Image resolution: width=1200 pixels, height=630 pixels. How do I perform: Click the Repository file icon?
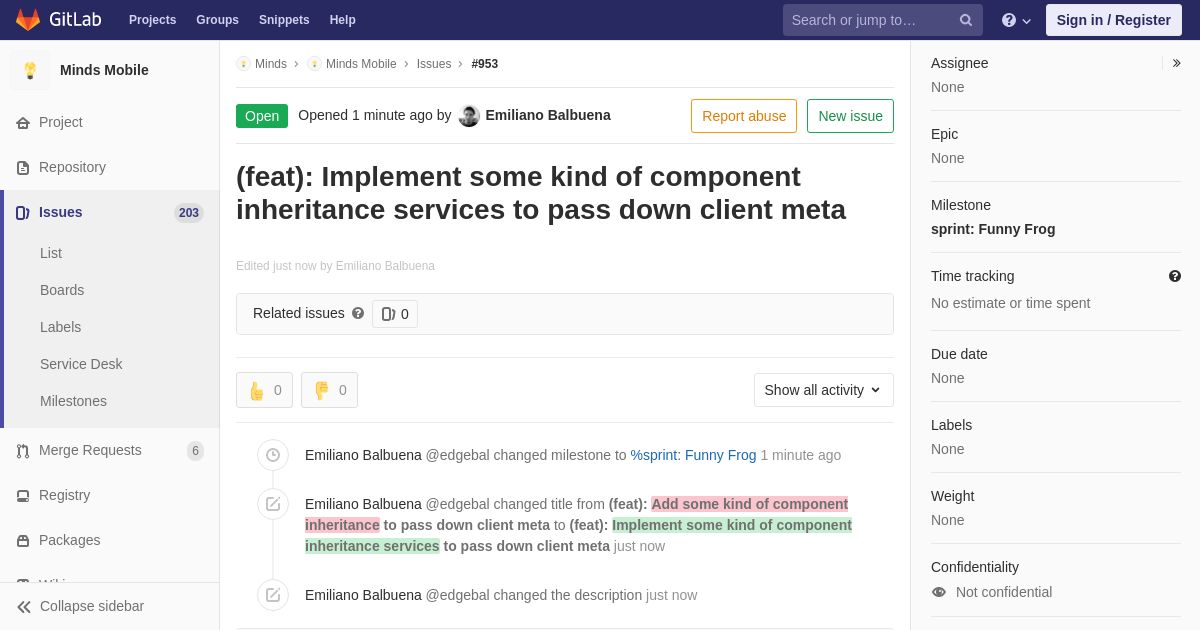coord(23,168)
